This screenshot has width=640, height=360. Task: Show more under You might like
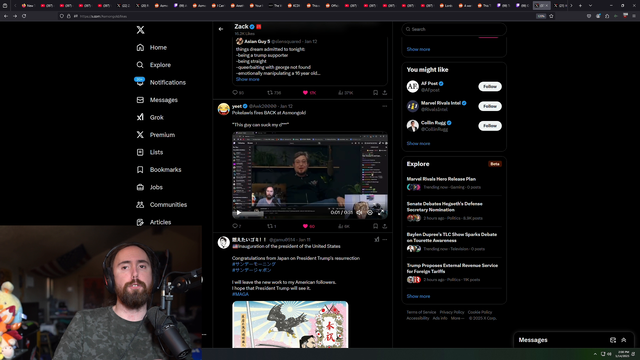tap(418, 144)
